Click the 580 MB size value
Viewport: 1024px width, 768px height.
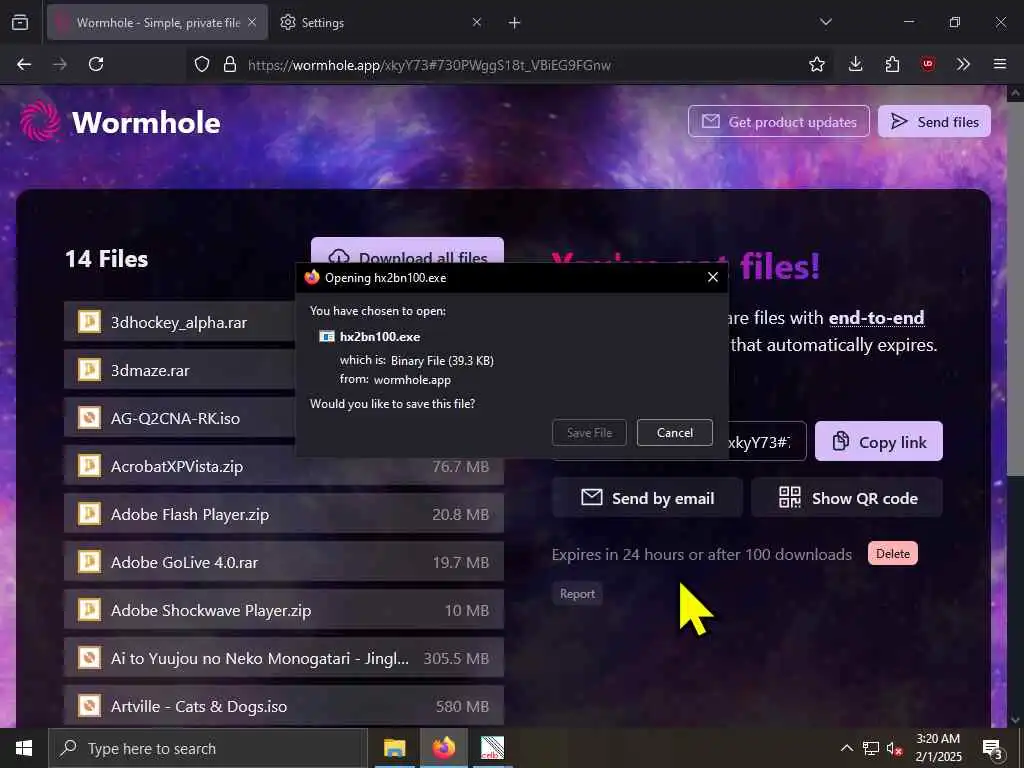(x=462, y=707)
